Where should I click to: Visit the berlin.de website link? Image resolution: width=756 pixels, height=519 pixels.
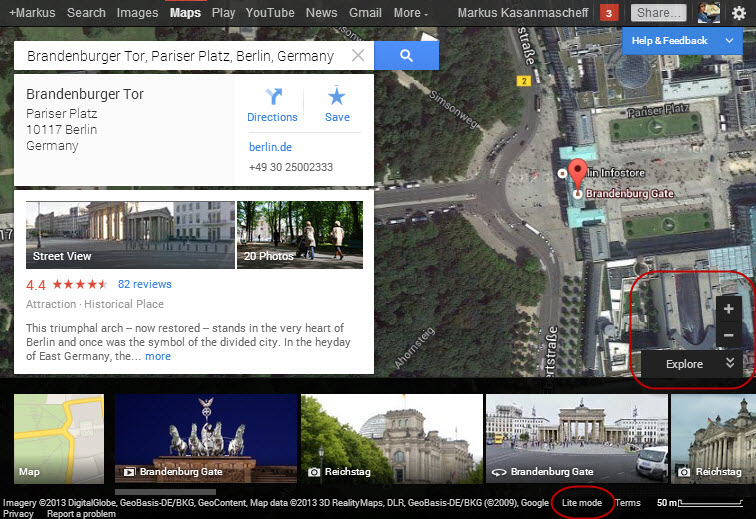pos(269,147)
